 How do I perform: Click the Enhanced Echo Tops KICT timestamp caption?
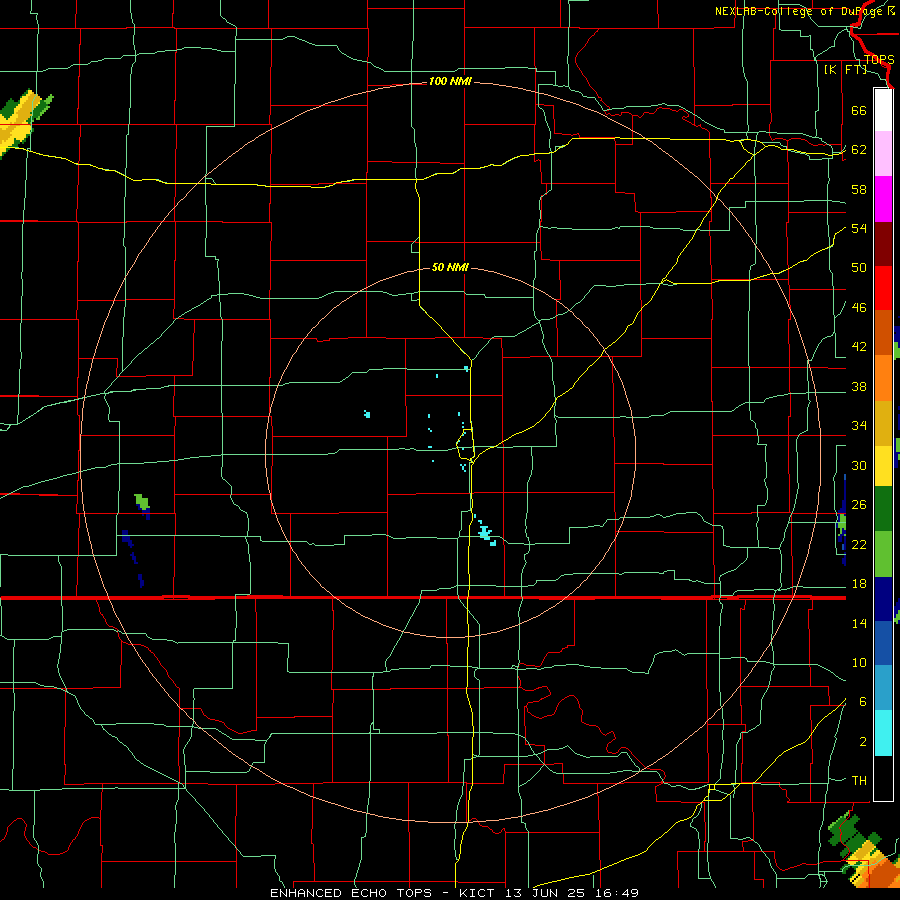click(x=454, y=893)
